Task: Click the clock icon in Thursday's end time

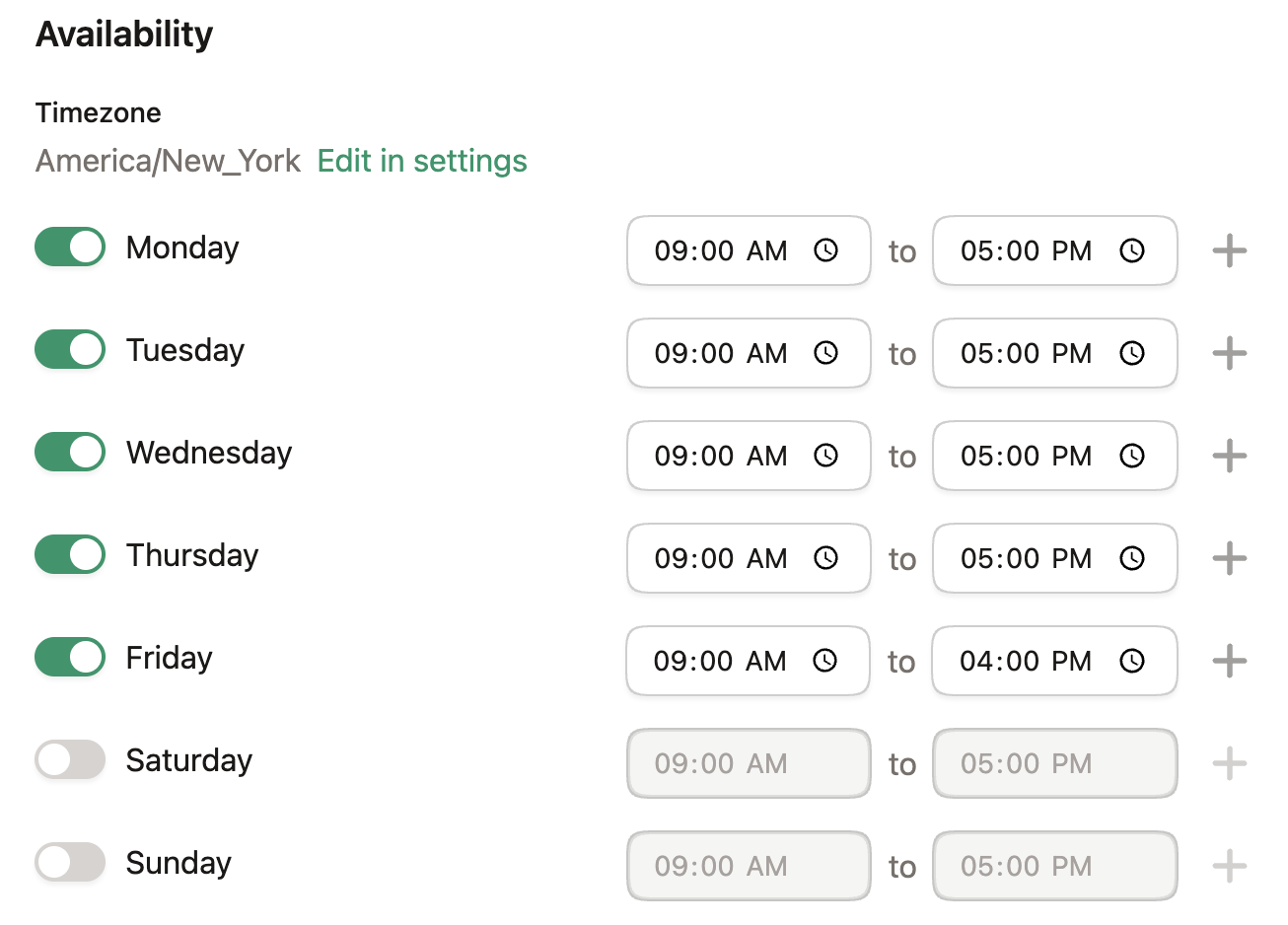Action: (1133, 558)
